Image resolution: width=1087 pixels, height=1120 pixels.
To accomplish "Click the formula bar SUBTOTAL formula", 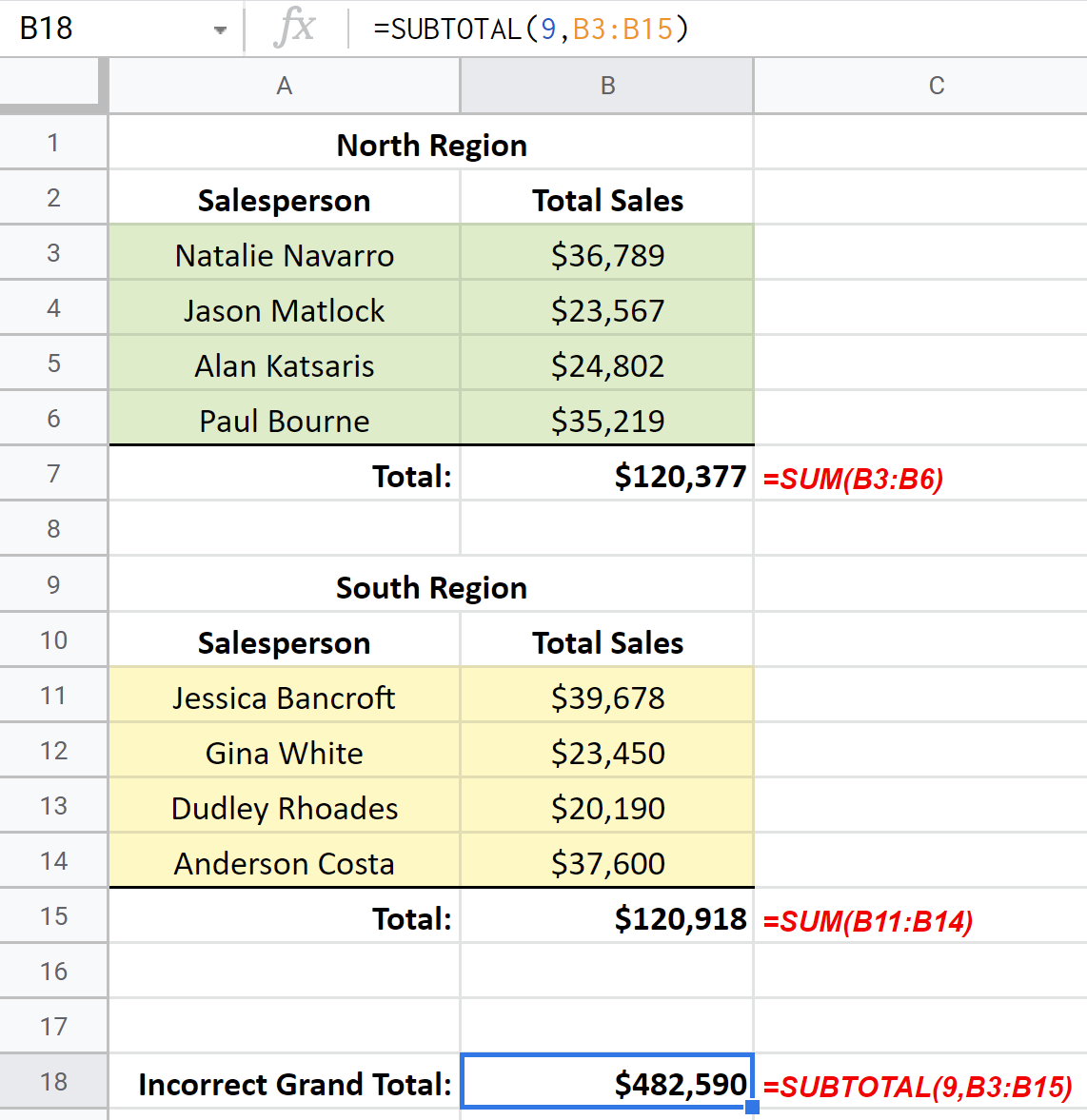I will click(x=530, y=29).
